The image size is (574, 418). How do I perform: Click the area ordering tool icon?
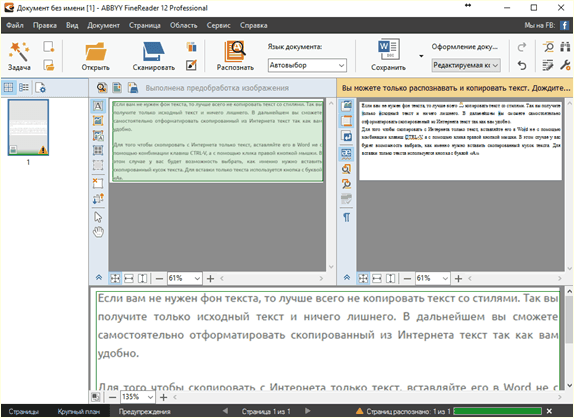click(x=98, y=198)
